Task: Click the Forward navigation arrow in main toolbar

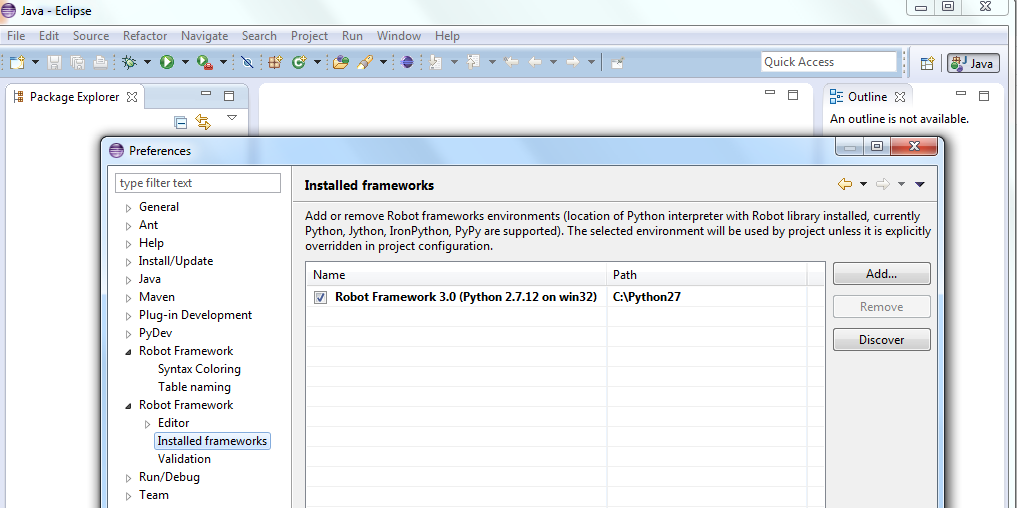Action: click(573, 62)
